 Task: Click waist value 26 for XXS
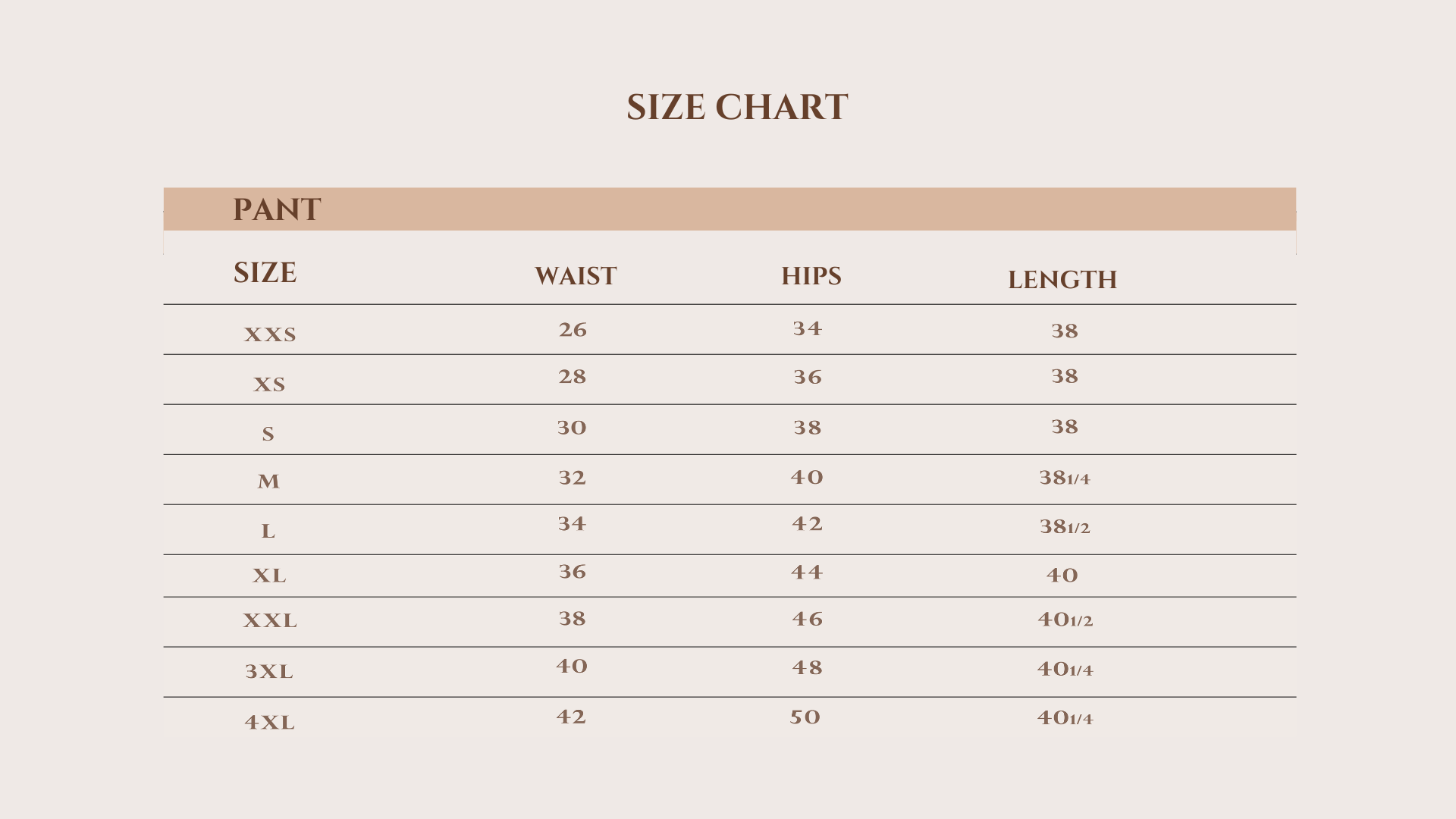point(573,330)
